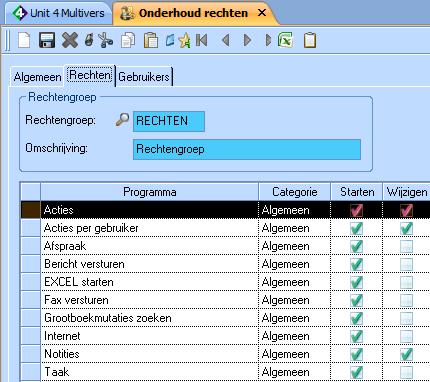The image size is (430, 382).
Task: Click the blue book icon
Action: point(170,40)
